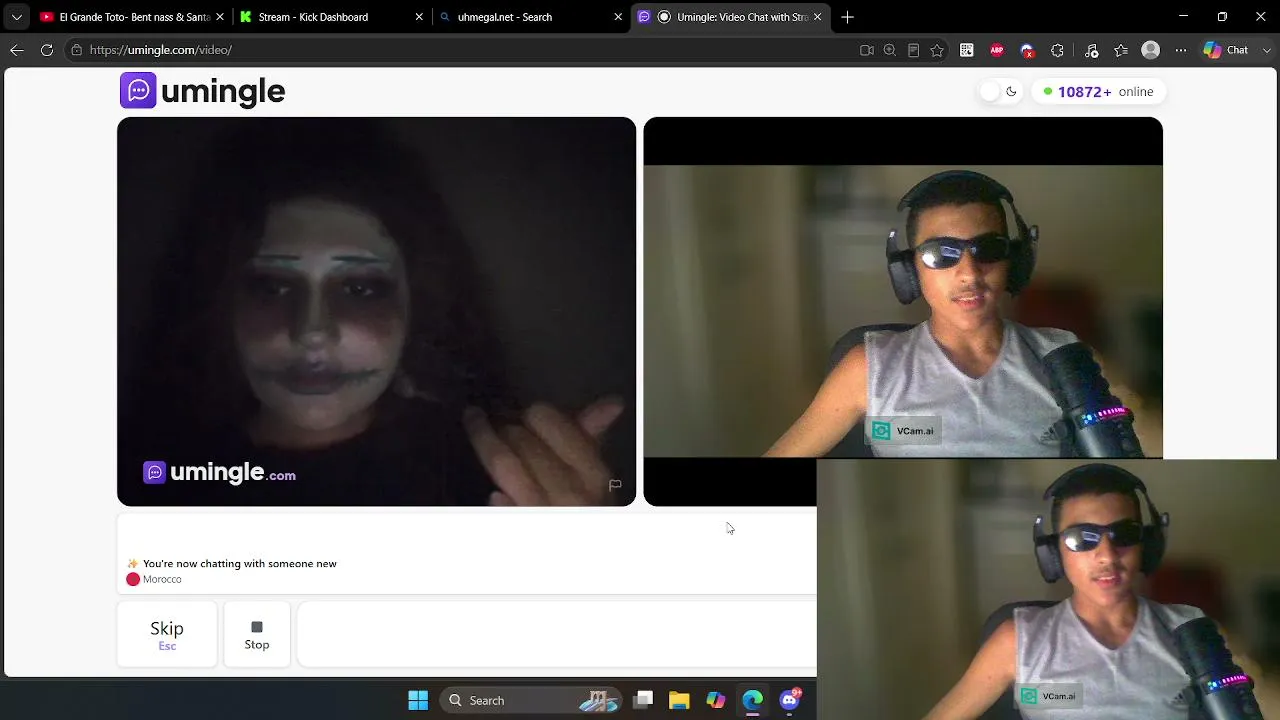The width and height of the screenshot is (1280, 720).
Task: Open the tab search dropdown
Action: coord(16,17)
